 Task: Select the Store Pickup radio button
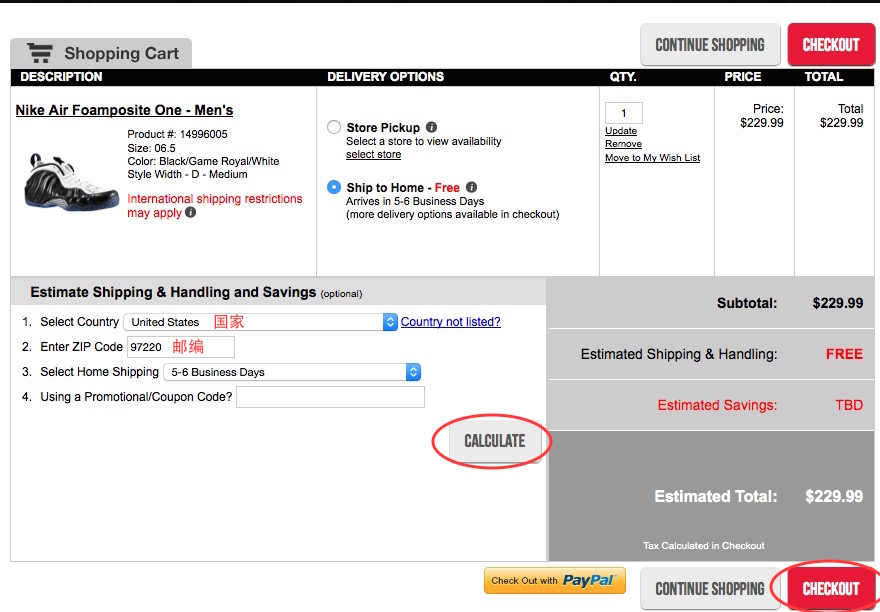pos(334,127)
